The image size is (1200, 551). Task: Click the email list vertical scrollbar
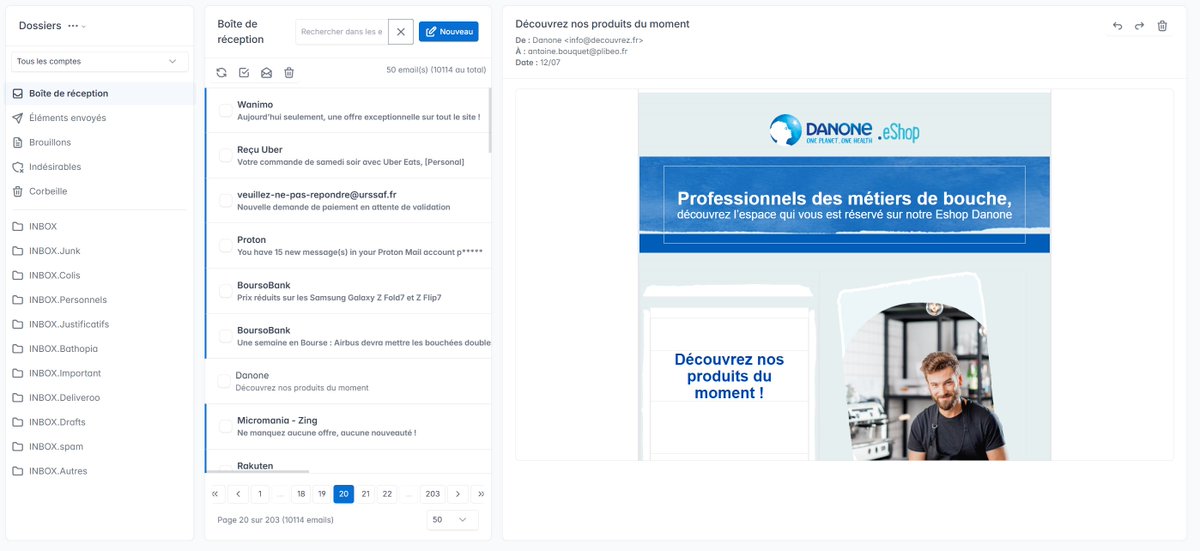tap(489, 120)
